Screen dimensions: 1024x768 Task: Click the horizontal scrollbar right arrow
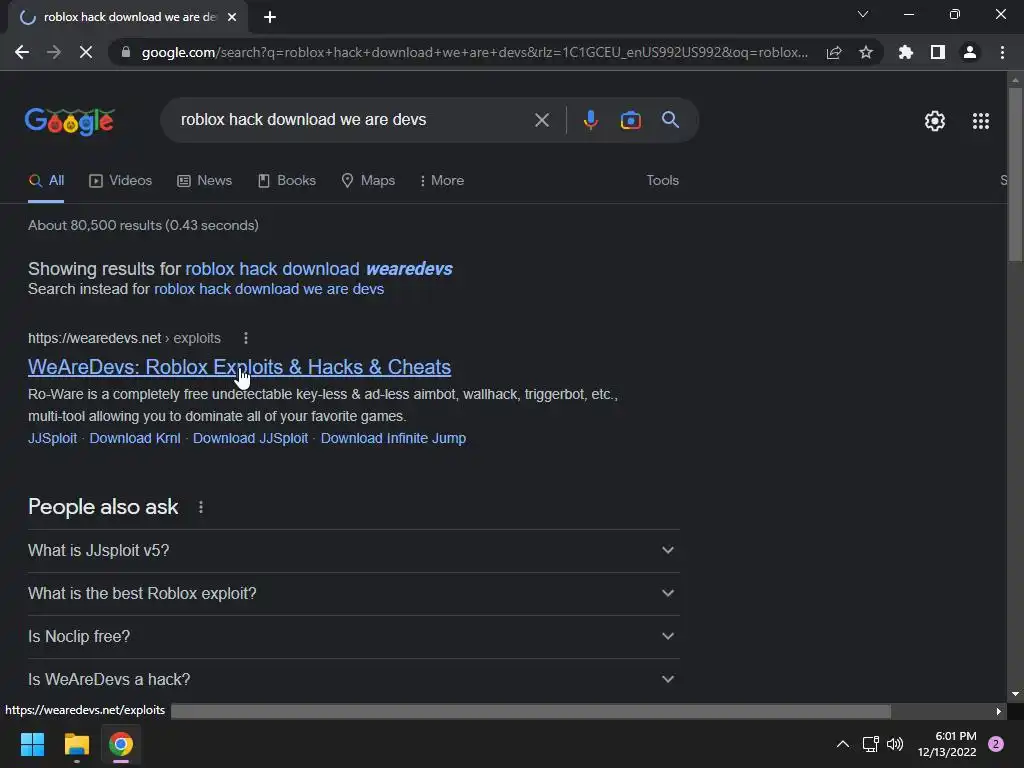pos(999,711)
